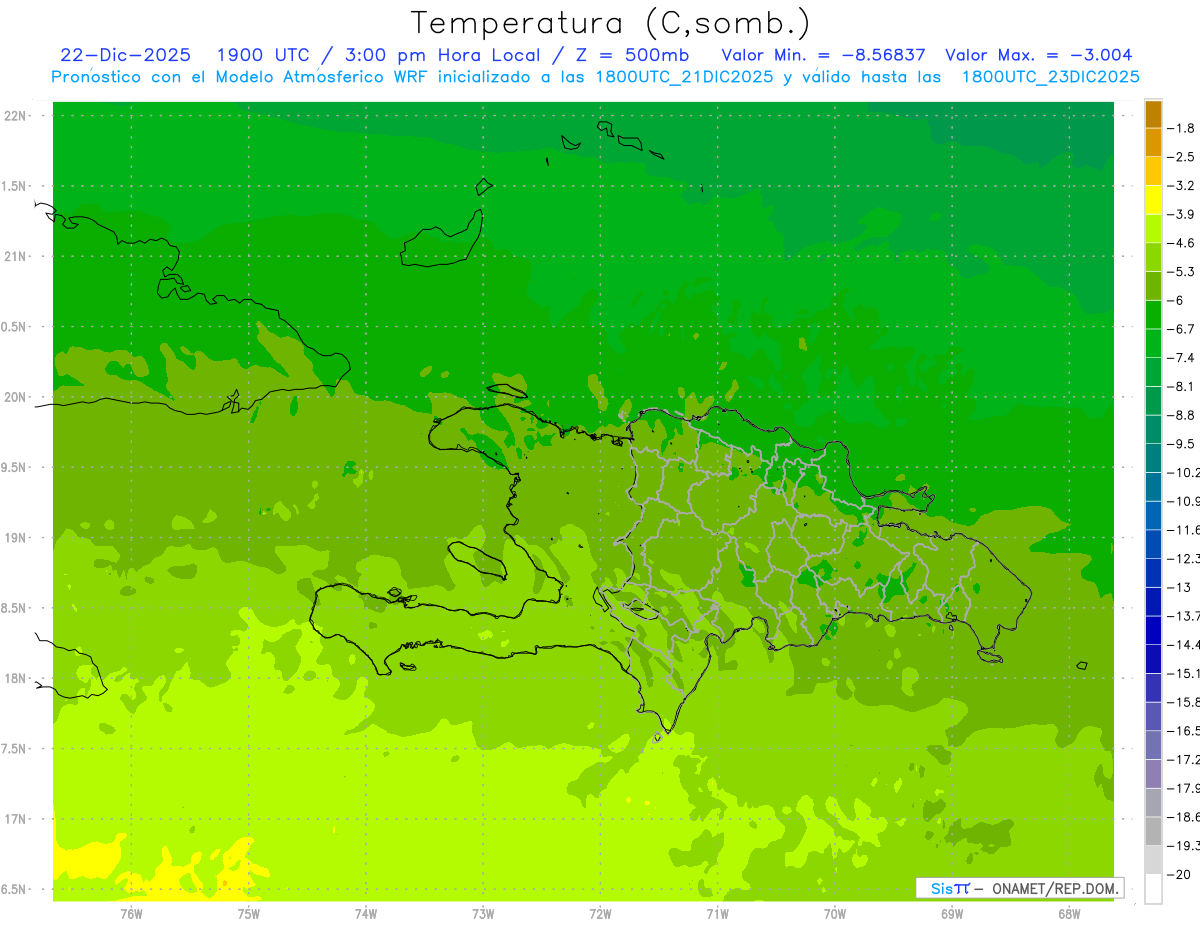Viewport: 1200px width, 927px height.
Task: Click the '-5.3' colorbar value
Action: [x=1181, y=272]
